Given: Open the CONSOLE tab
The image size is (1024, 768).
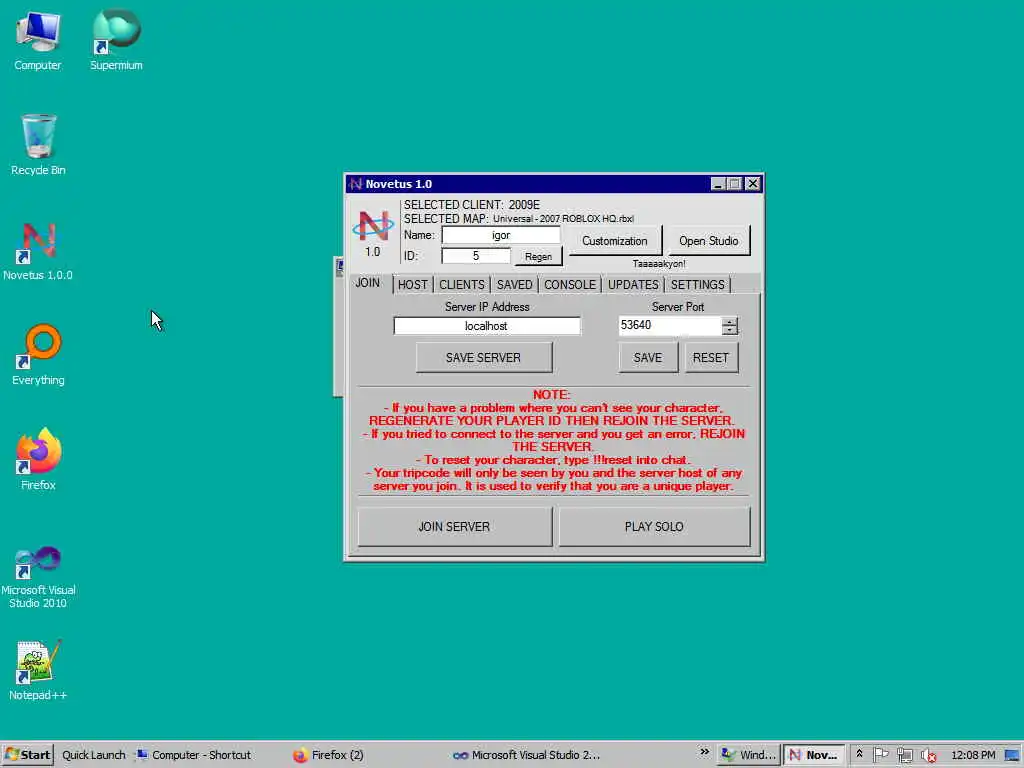Looking at the screenshot, I should pos(570,285).
